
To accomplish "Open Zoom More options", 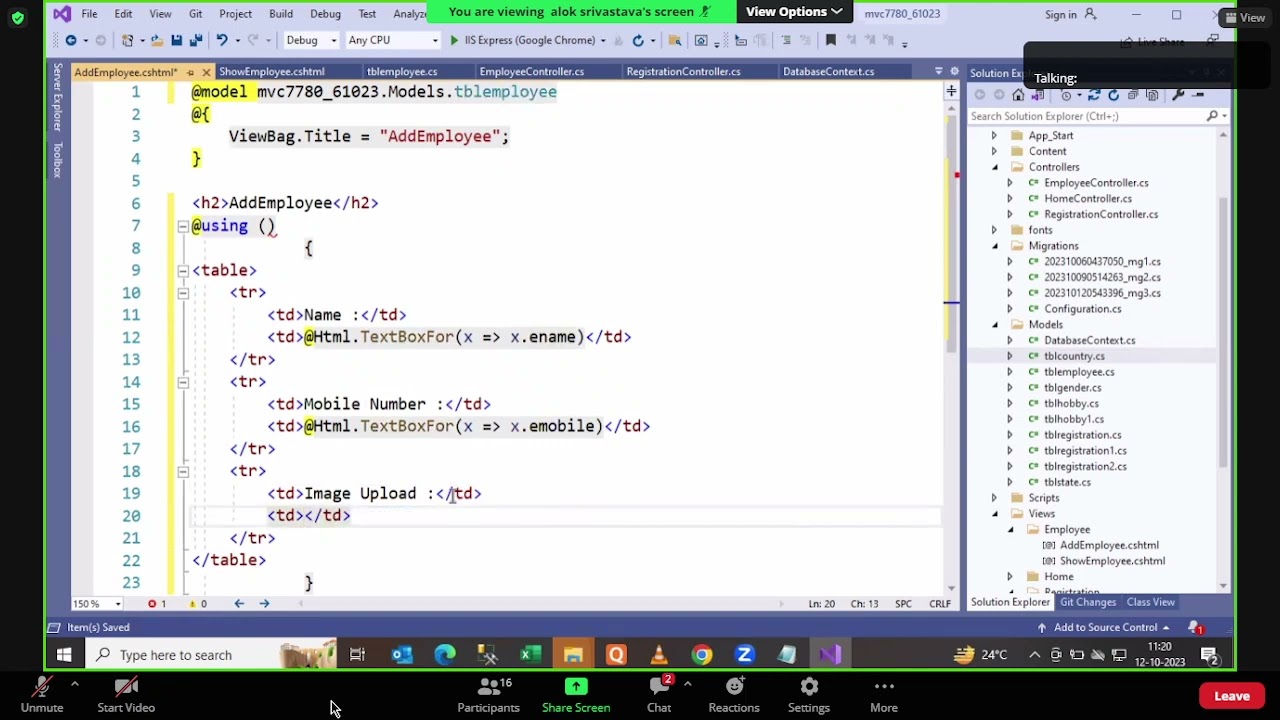I will tap(884, 695).
